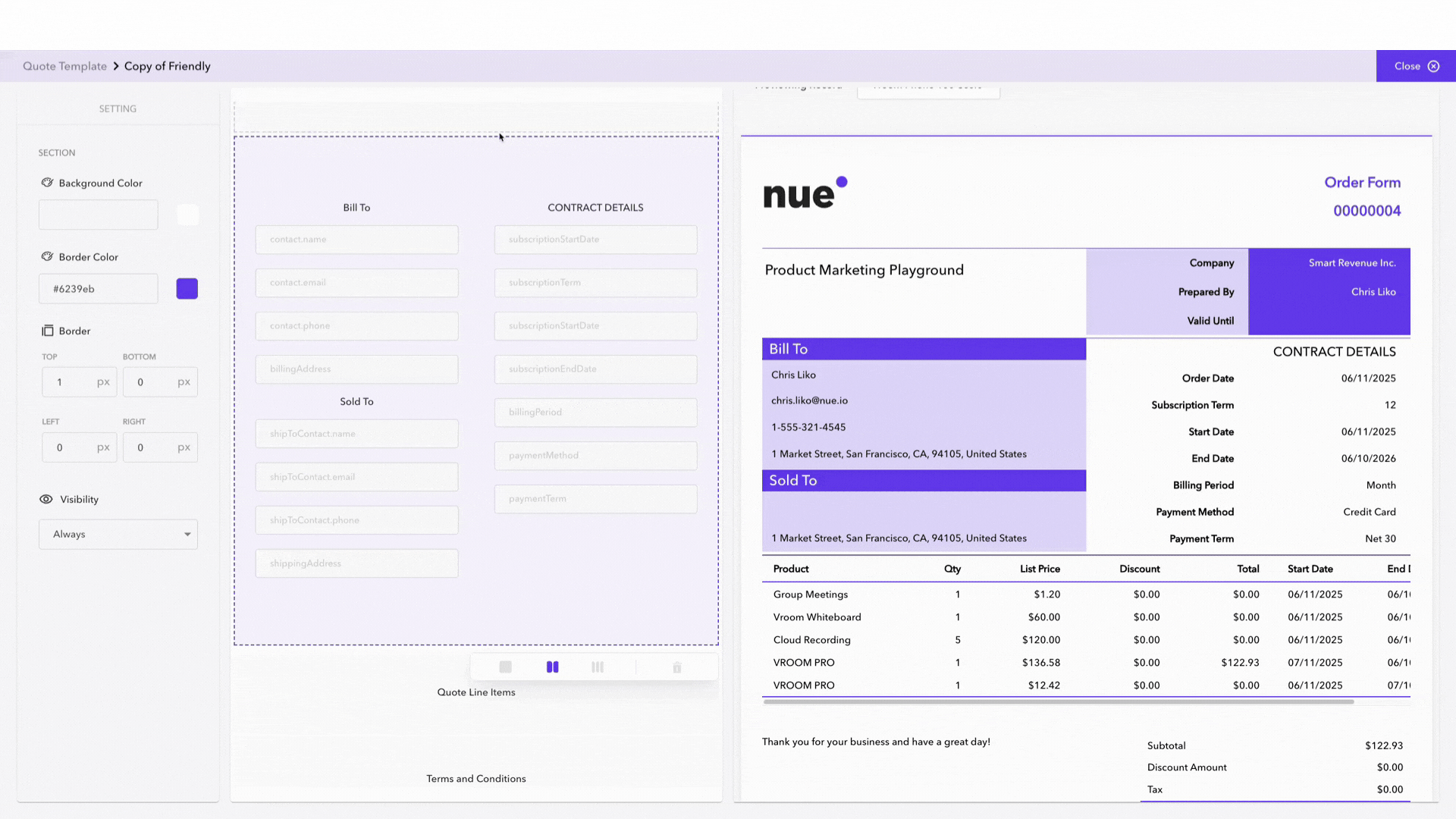Click CONTRACT DETAILS heading in editor

[595, 208]
